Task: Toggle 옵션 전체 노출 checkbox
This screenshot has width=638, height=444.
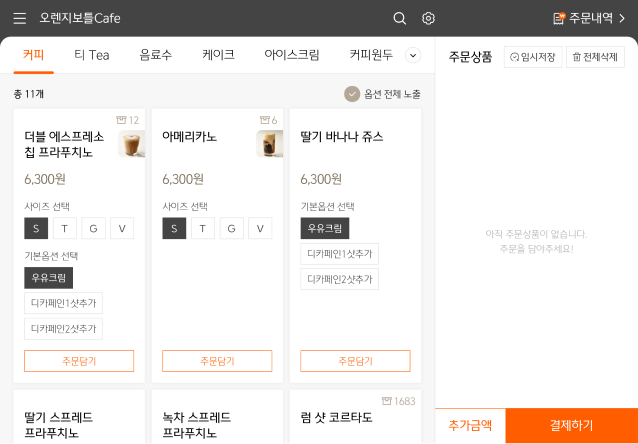Action: click(x=352, y=94)
